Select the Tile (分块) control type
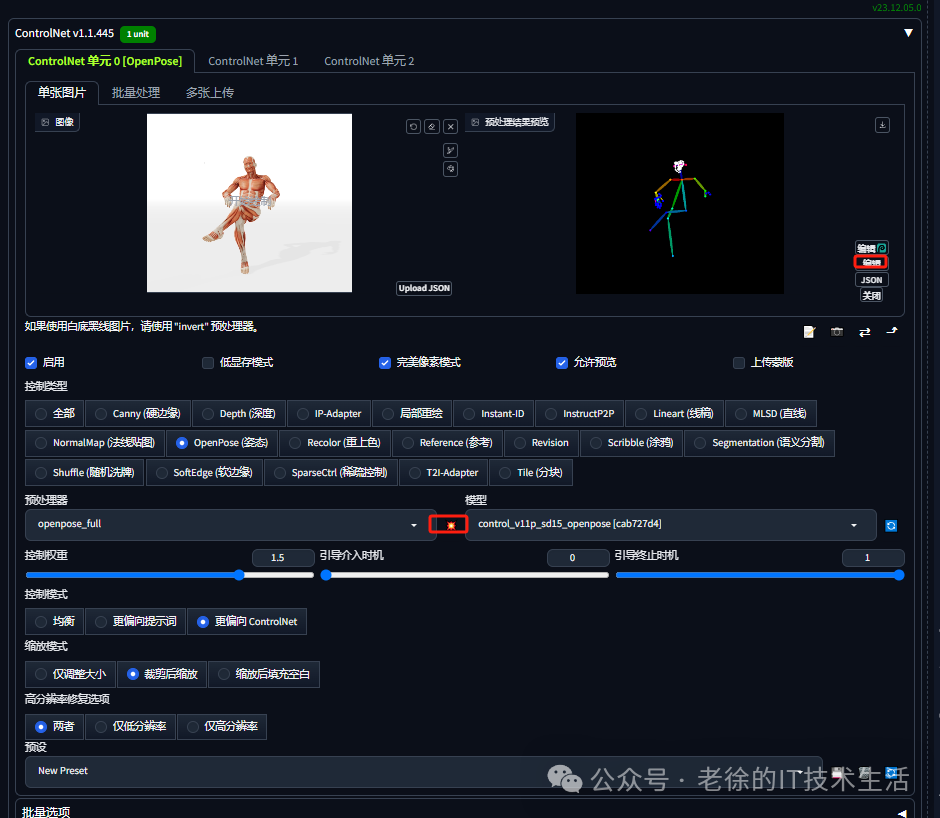The image size is (940, 818). 531,473
